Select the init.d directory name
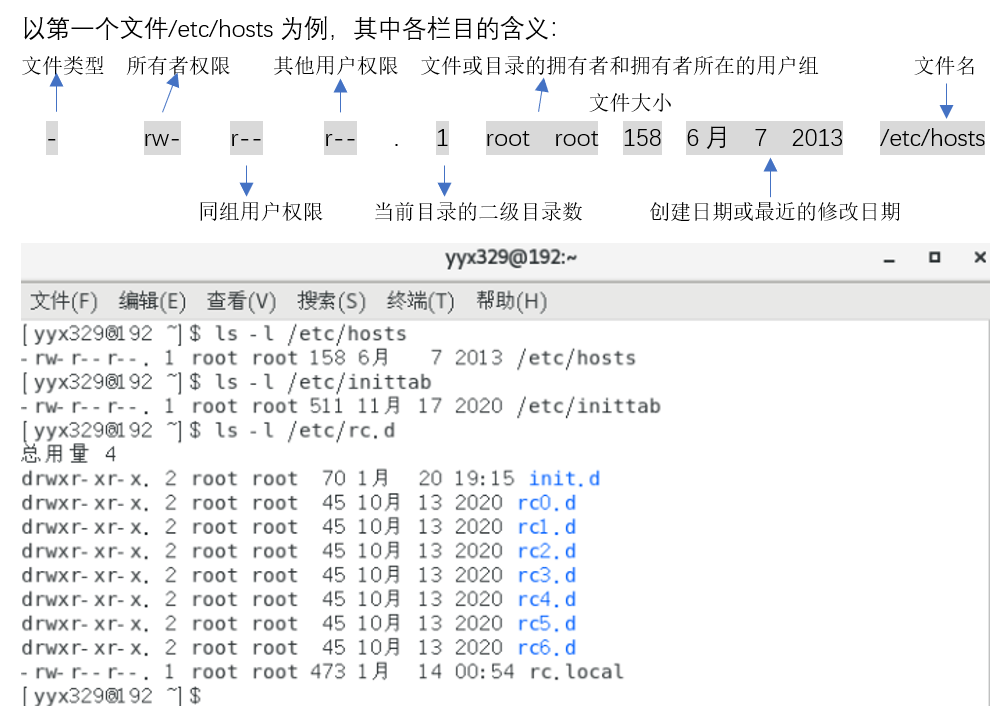This screenshot has width=996, height=706. tap(565, 479)
